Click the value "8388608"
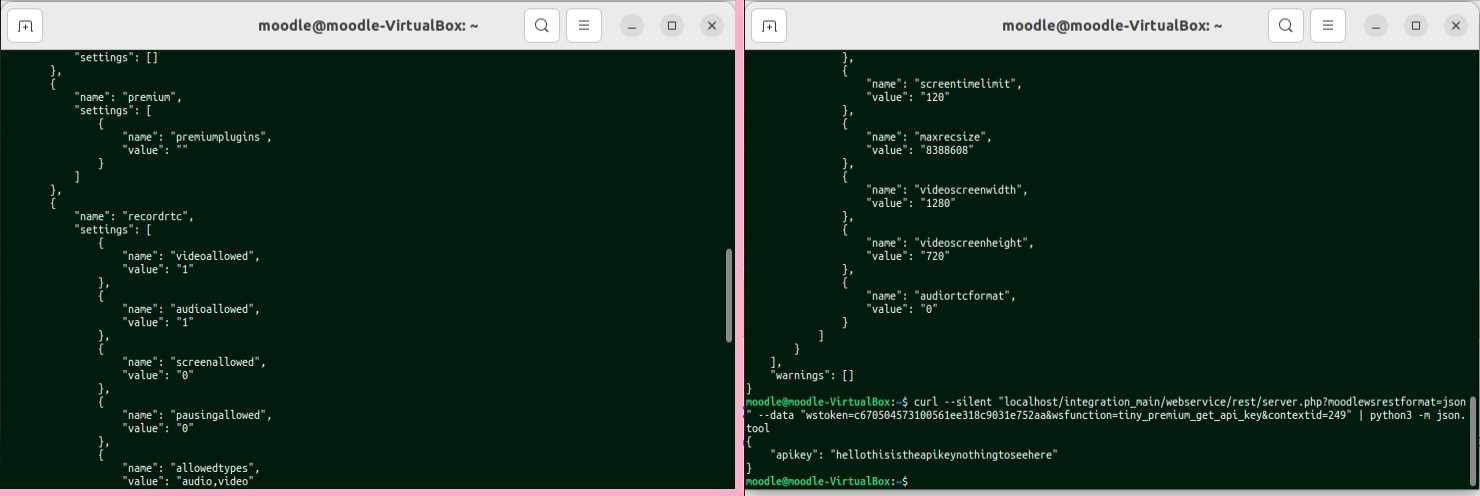The width and height of the screenshot is (1480, 496). [x=947, y=150]
